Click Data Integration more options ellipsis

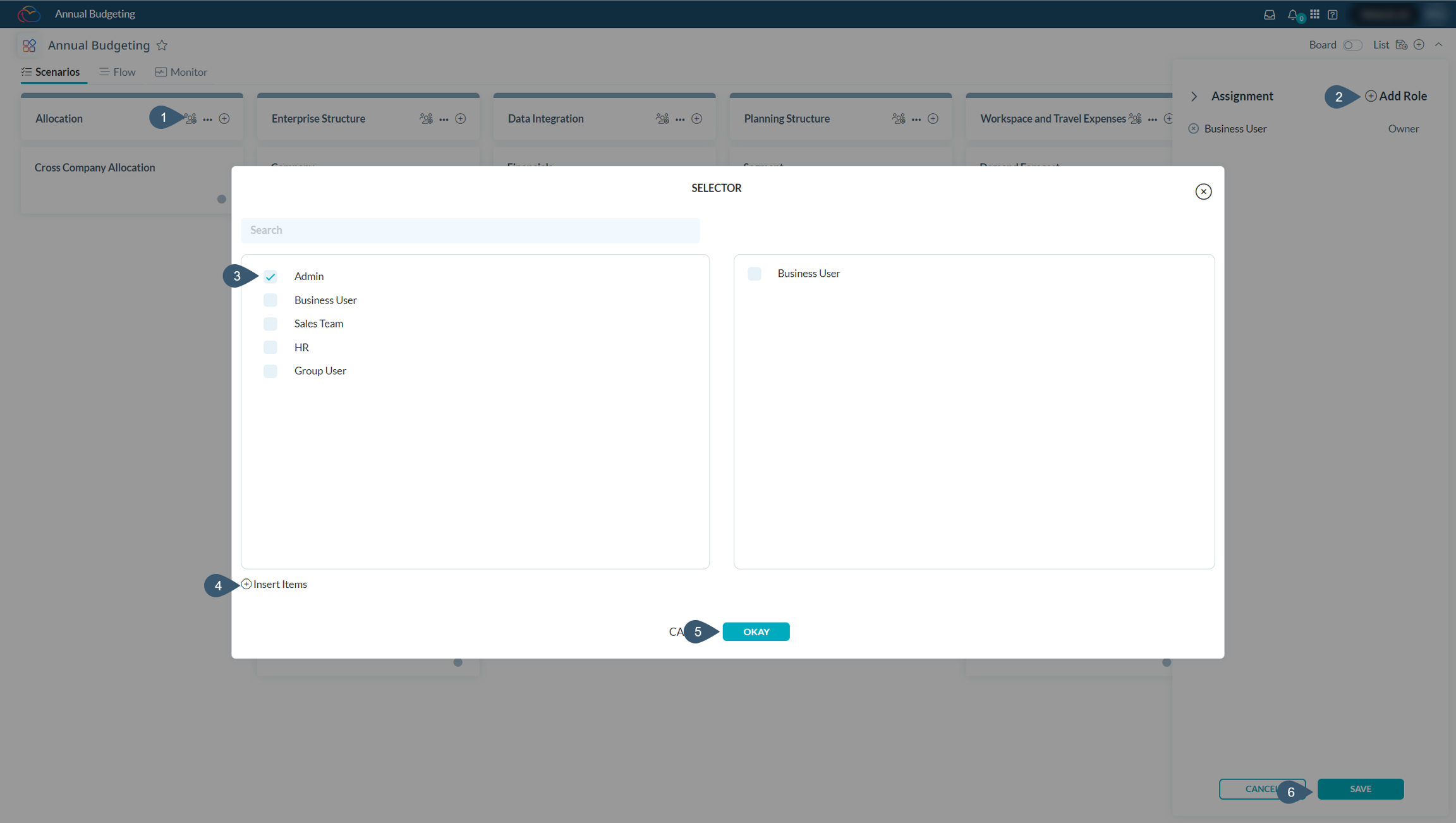tap(680, 119)
